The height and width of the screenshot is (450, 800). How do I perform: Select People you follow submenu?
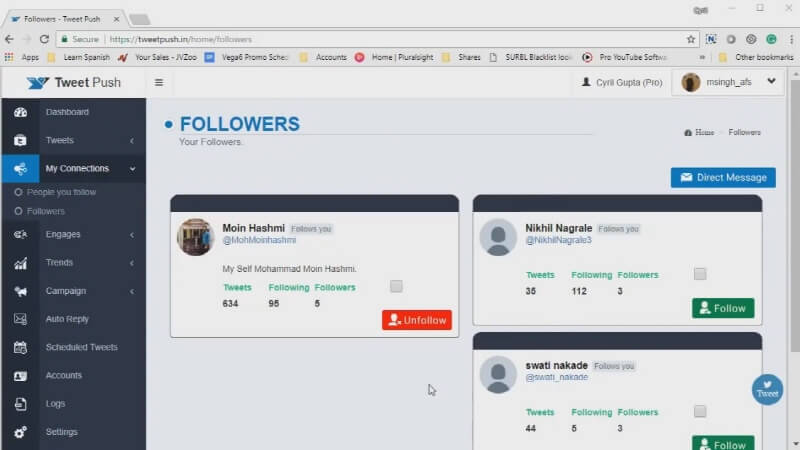click(x=61, y=192)
